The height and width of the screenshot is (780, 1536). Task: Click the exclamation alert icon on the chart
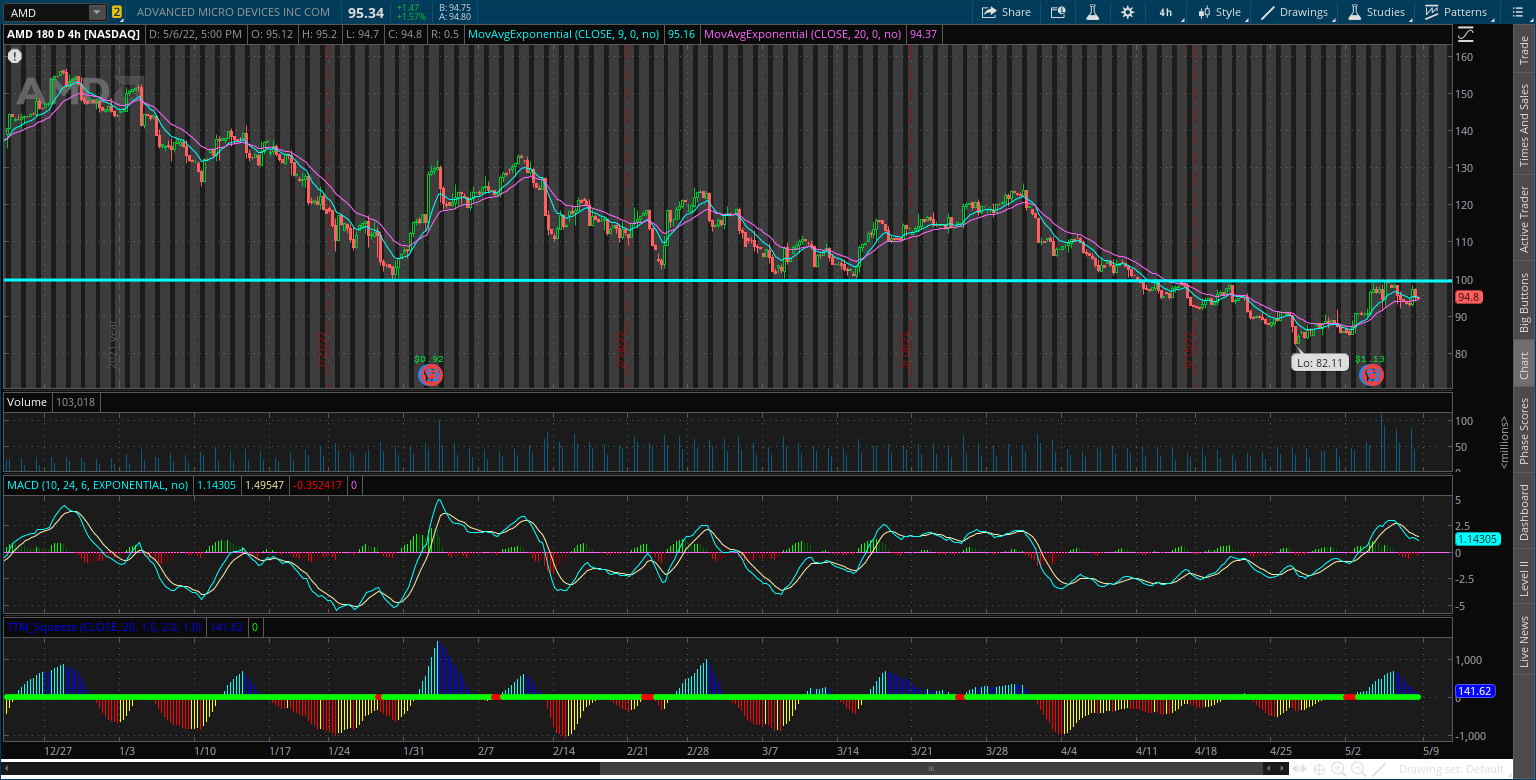click(14, 56)
